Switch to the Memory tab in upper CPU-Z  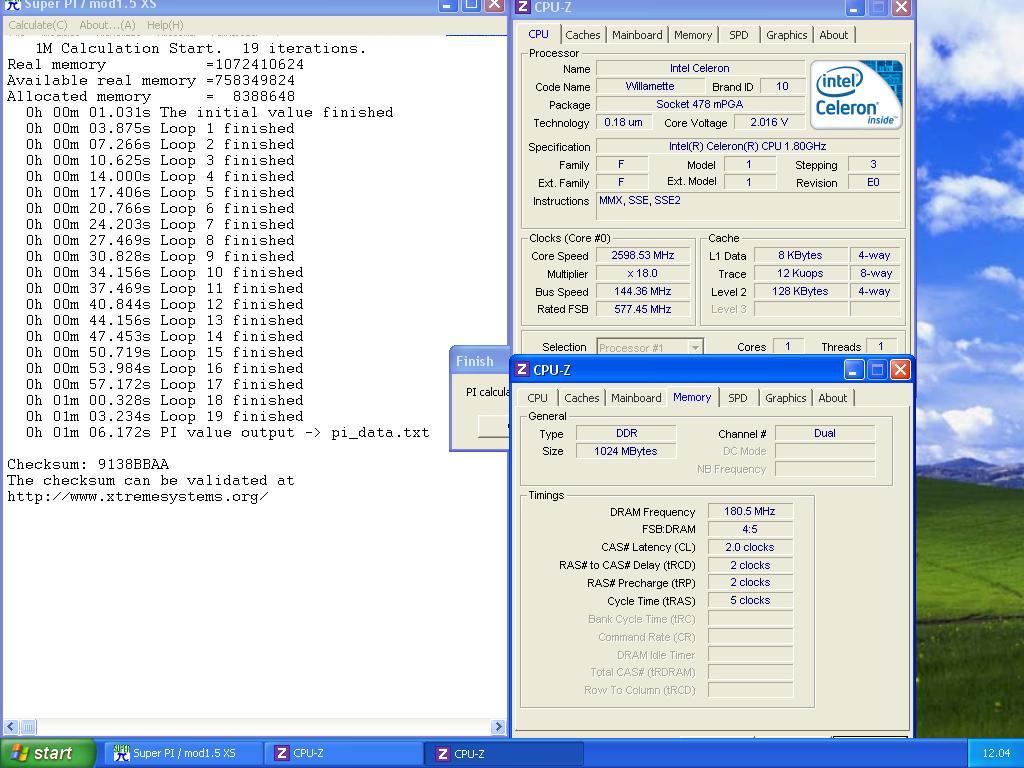click(x=693, y=35)
